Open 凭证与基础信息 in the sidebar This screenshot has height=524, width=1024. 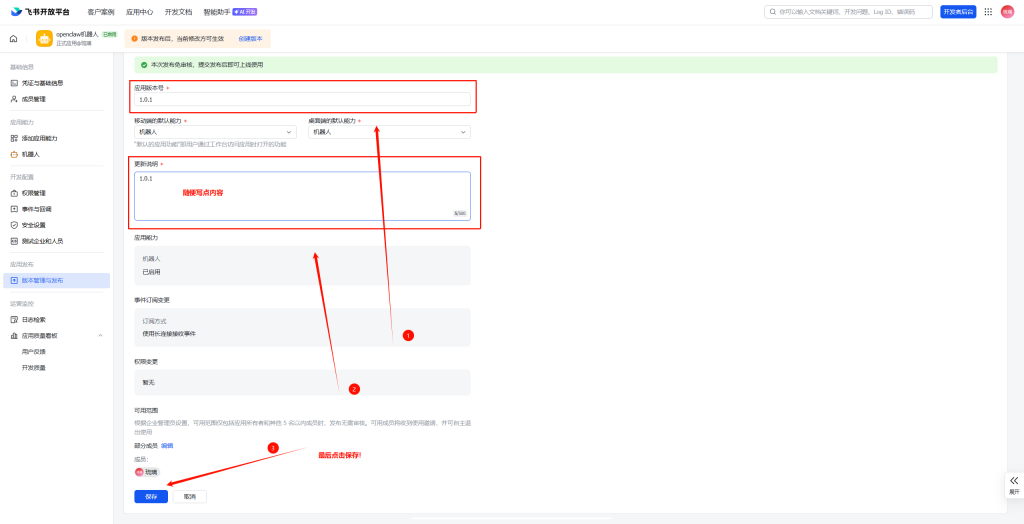point(42,83)
